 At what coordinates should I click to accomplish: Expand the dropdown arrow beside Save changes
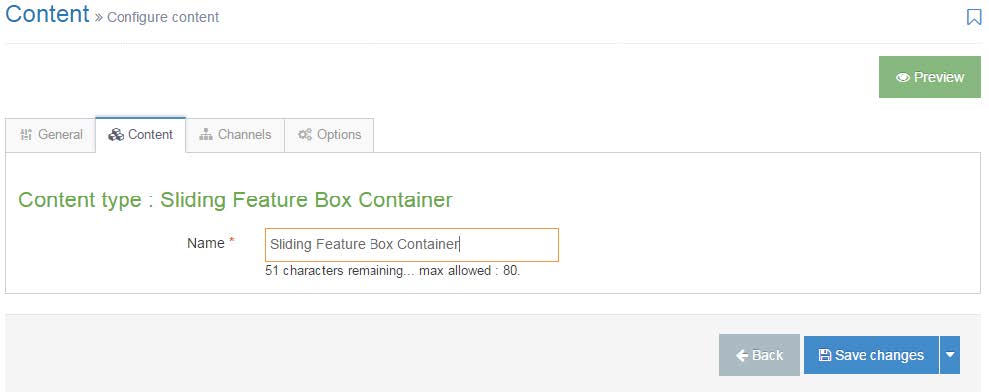950,355
